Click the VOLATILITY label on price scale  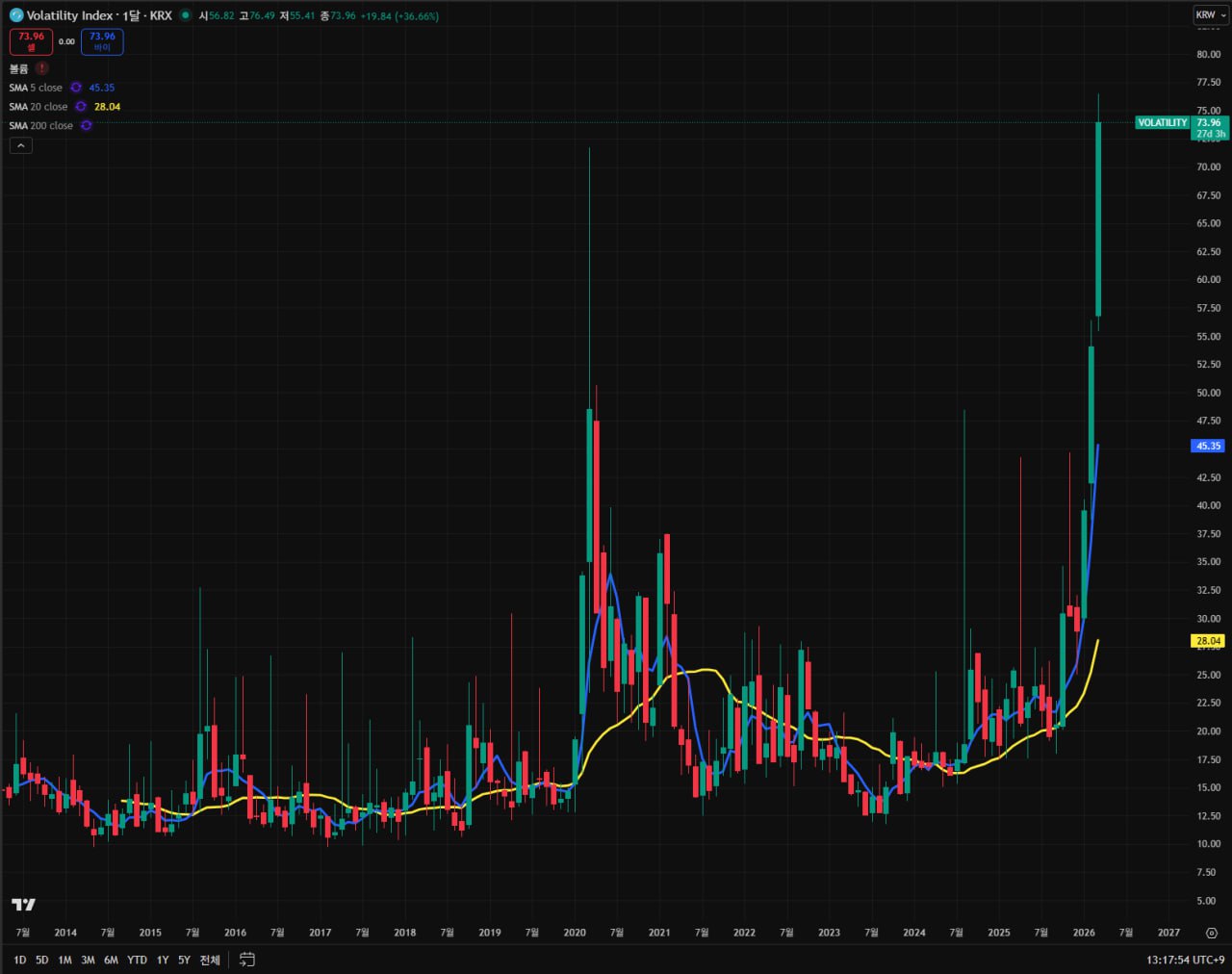[x=1162, y=122]
